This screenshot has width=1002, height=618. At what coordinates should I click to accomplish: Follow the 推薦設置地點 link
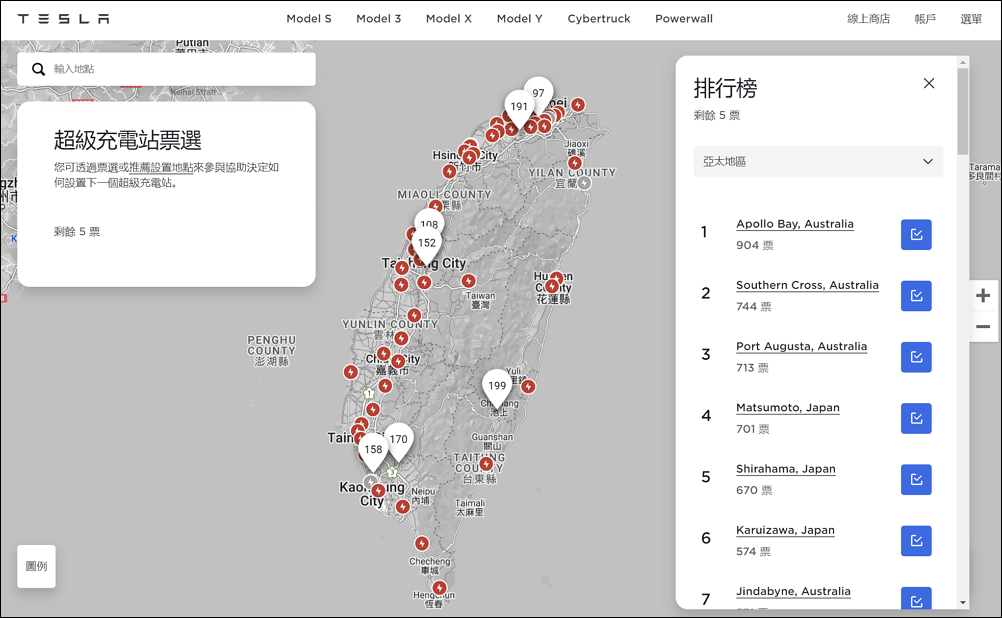(x=161, y=167)
